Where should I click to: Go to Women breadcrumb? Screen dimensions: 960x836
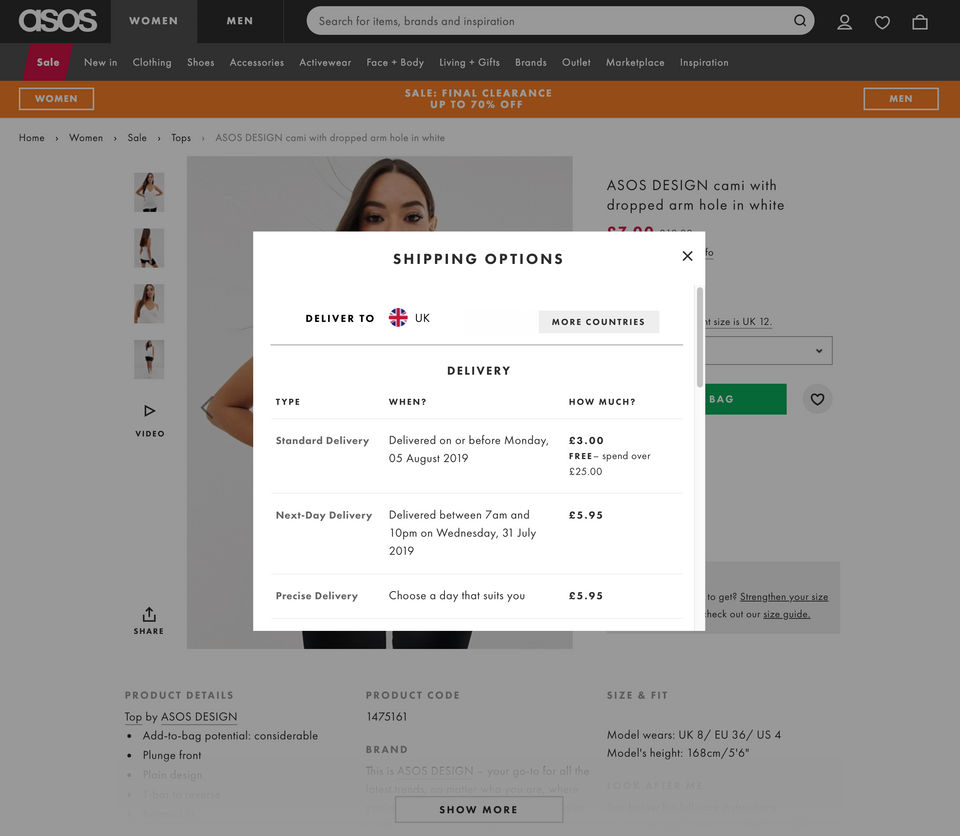click(x=86, y=138)
